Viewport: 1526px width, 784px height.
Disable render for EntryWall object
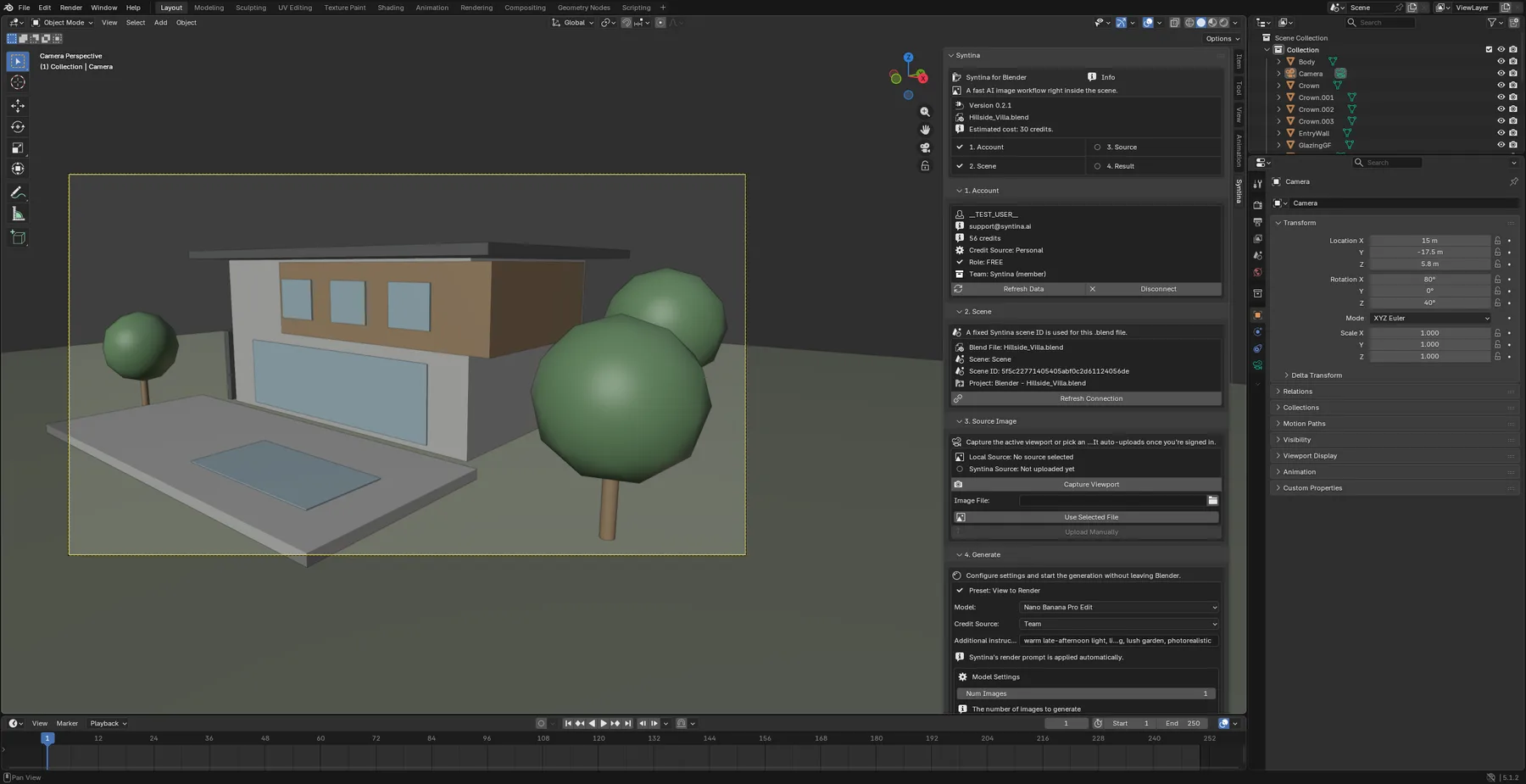coord(1513,133)
